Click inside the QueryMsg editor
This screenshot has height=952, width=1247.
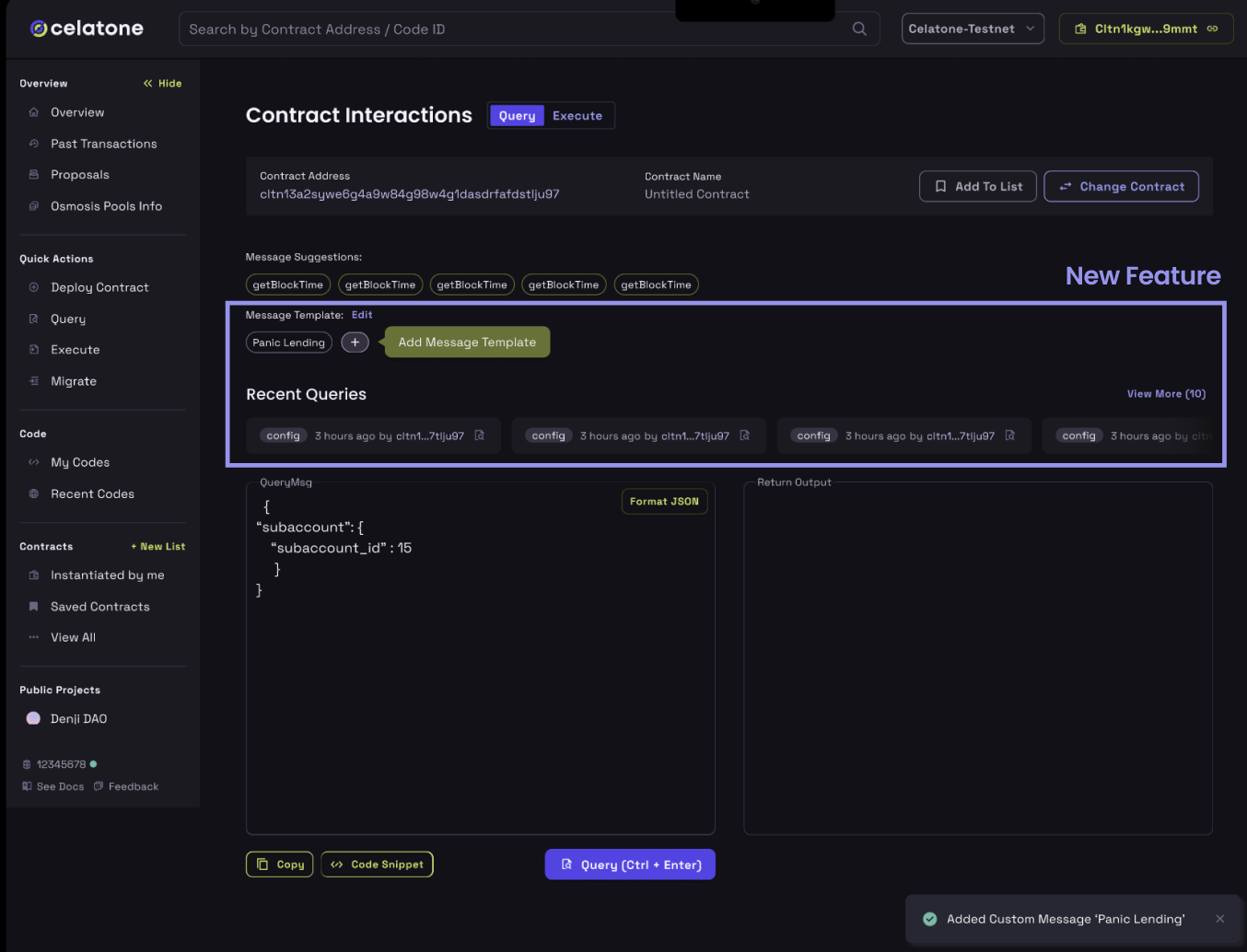pos(481,658)
